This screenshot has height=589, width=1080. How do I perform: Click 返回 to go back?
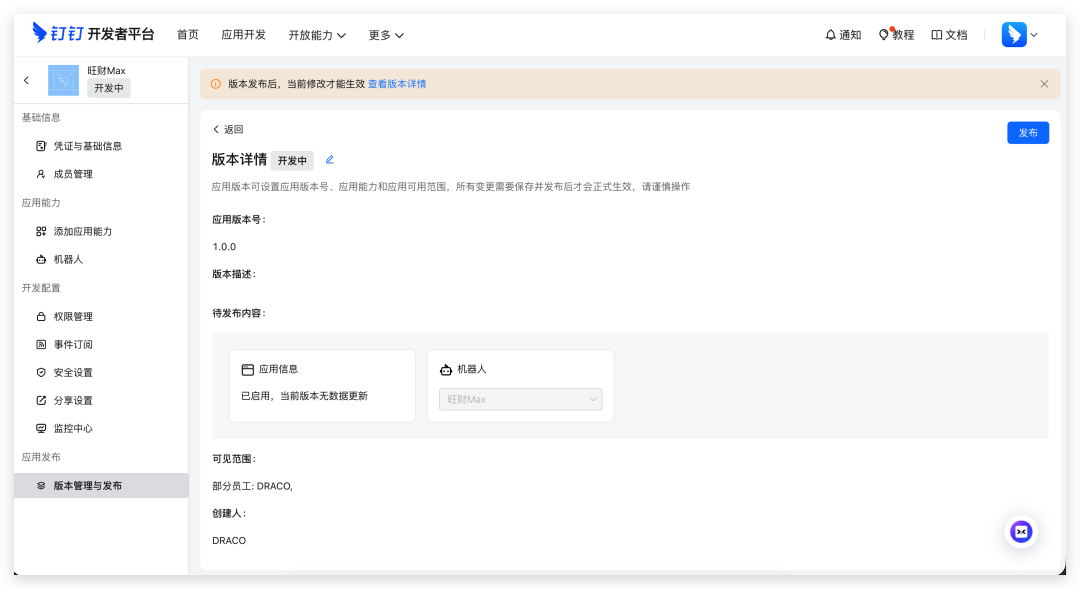coord(228,130)
